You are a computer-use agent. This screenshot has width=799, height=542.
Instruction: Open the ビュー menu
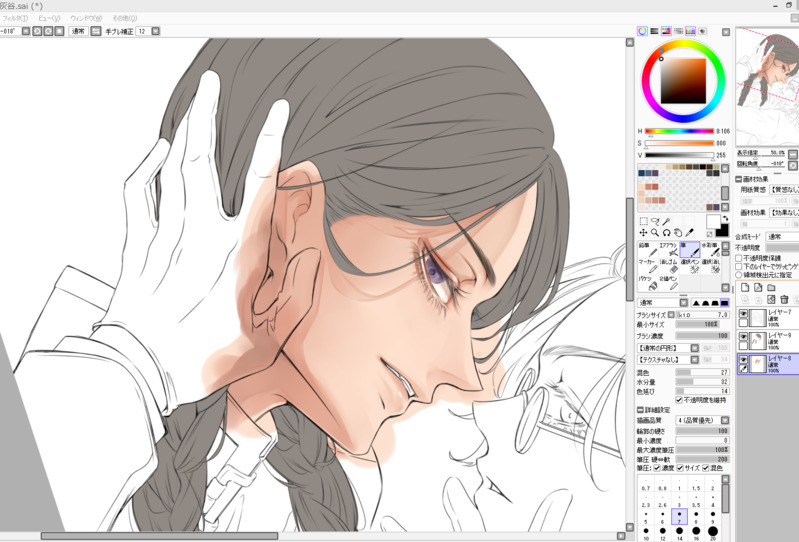(49, 18)
